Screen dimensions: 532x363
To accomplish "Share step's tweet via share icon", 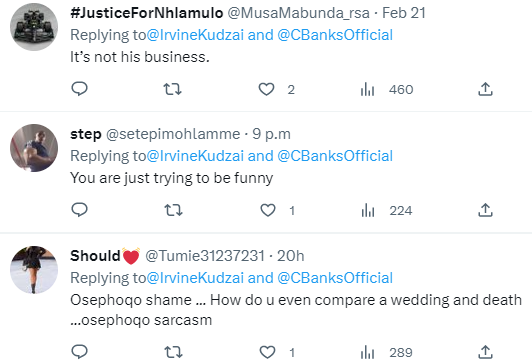I will point(485,210).
